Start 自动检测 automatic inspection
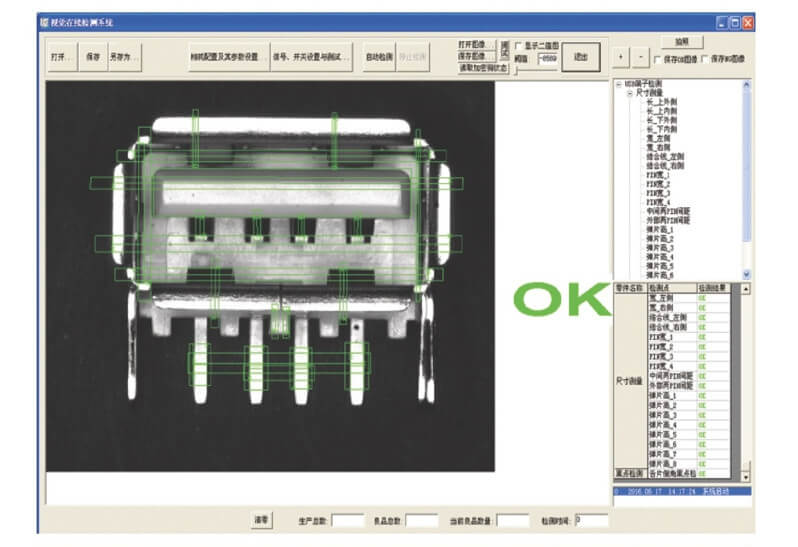This screenshot has width=798, height=547. point(379,57)
